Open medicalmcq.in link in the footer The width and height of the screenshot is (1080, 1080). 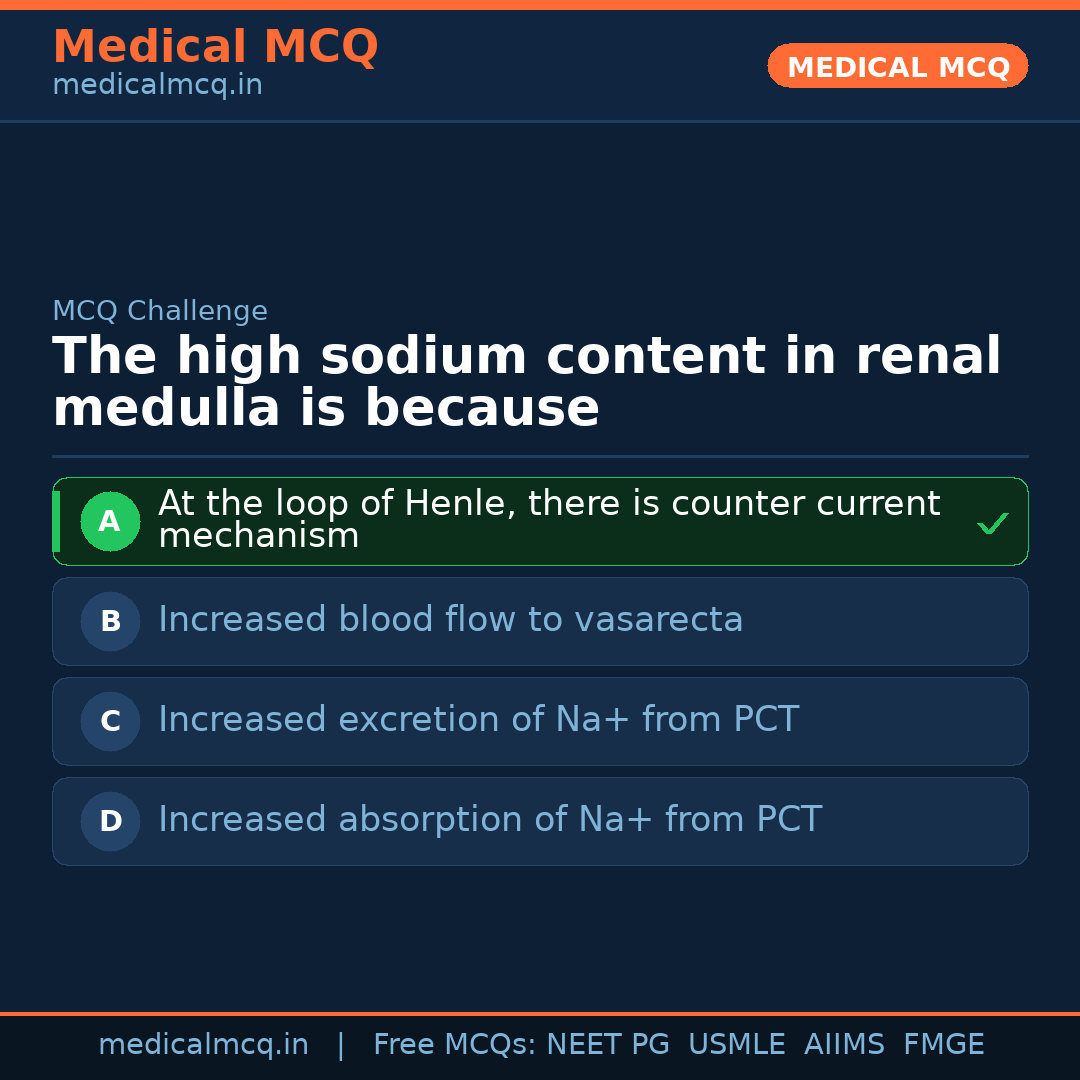(x=203, y=1045)
